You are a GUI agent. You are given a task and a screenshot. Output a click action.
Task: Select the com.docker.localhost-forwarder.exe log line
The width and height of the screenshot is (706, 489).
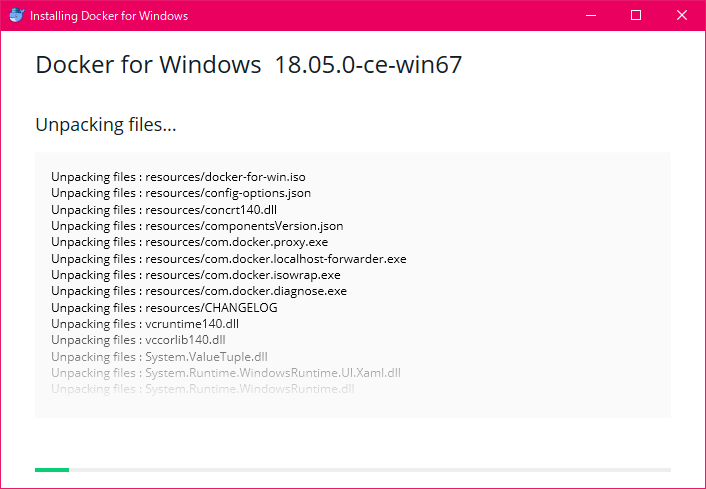229,259
